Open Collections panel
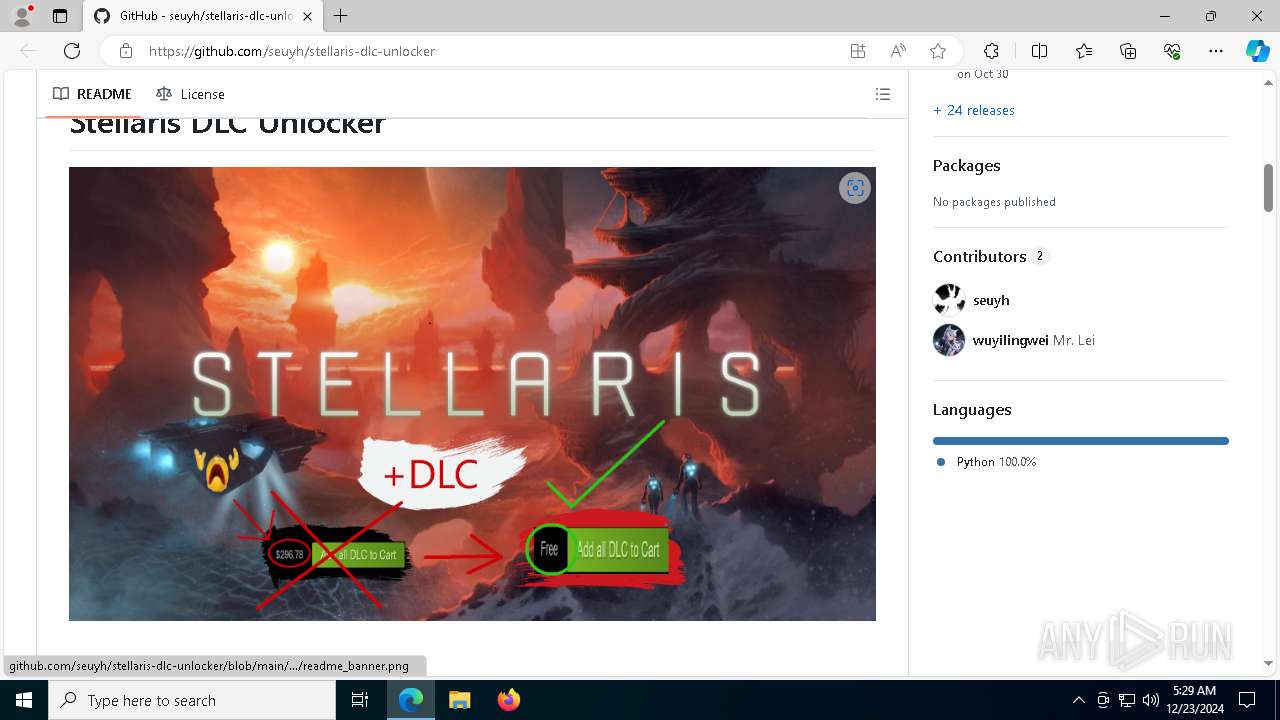 tap(1128, 51)
